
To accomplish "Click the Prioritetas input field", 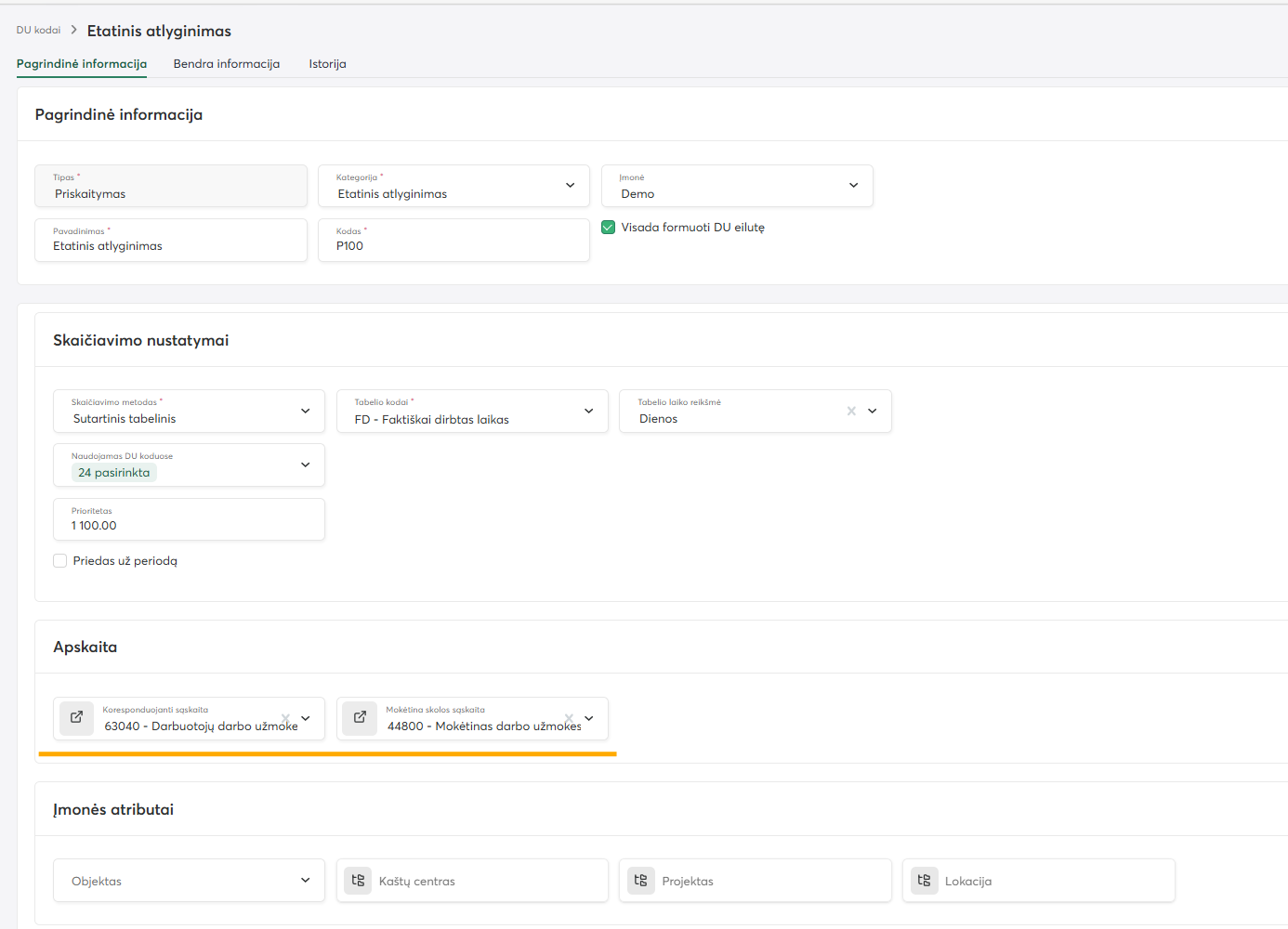I will [189, 526].
